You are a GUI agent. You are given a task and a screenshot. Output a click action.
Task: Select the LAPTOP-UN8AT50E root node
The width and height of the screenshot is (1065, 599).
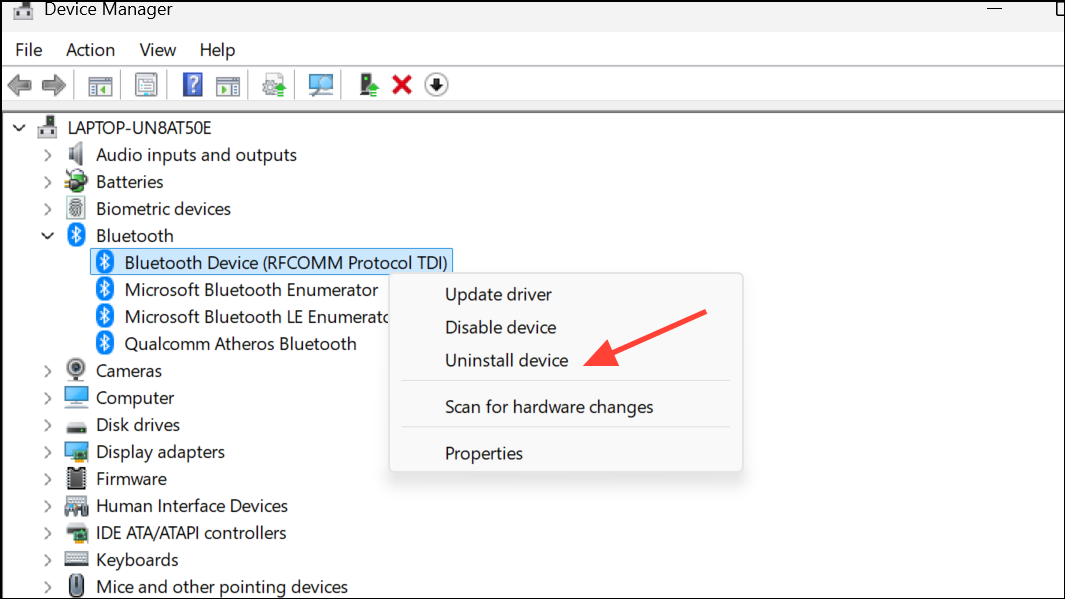pos(139,128)
